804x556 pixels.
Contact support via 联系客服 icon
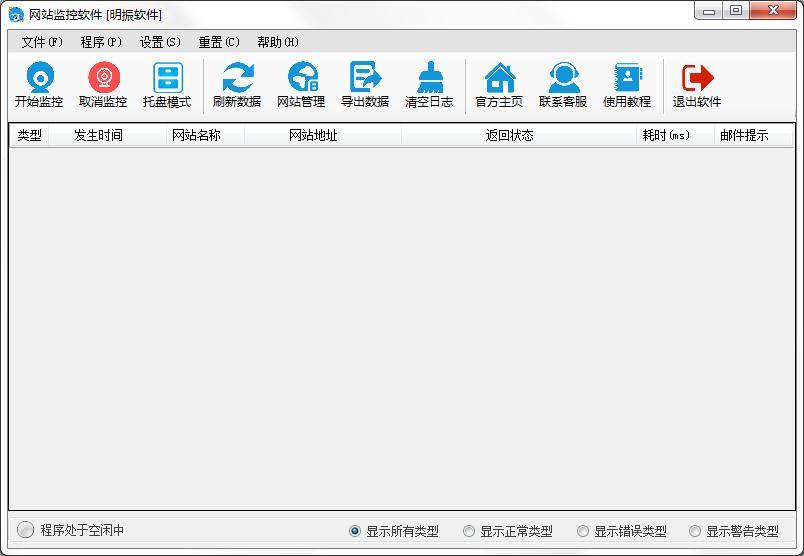pyautogui.click(x=563, y=85)
